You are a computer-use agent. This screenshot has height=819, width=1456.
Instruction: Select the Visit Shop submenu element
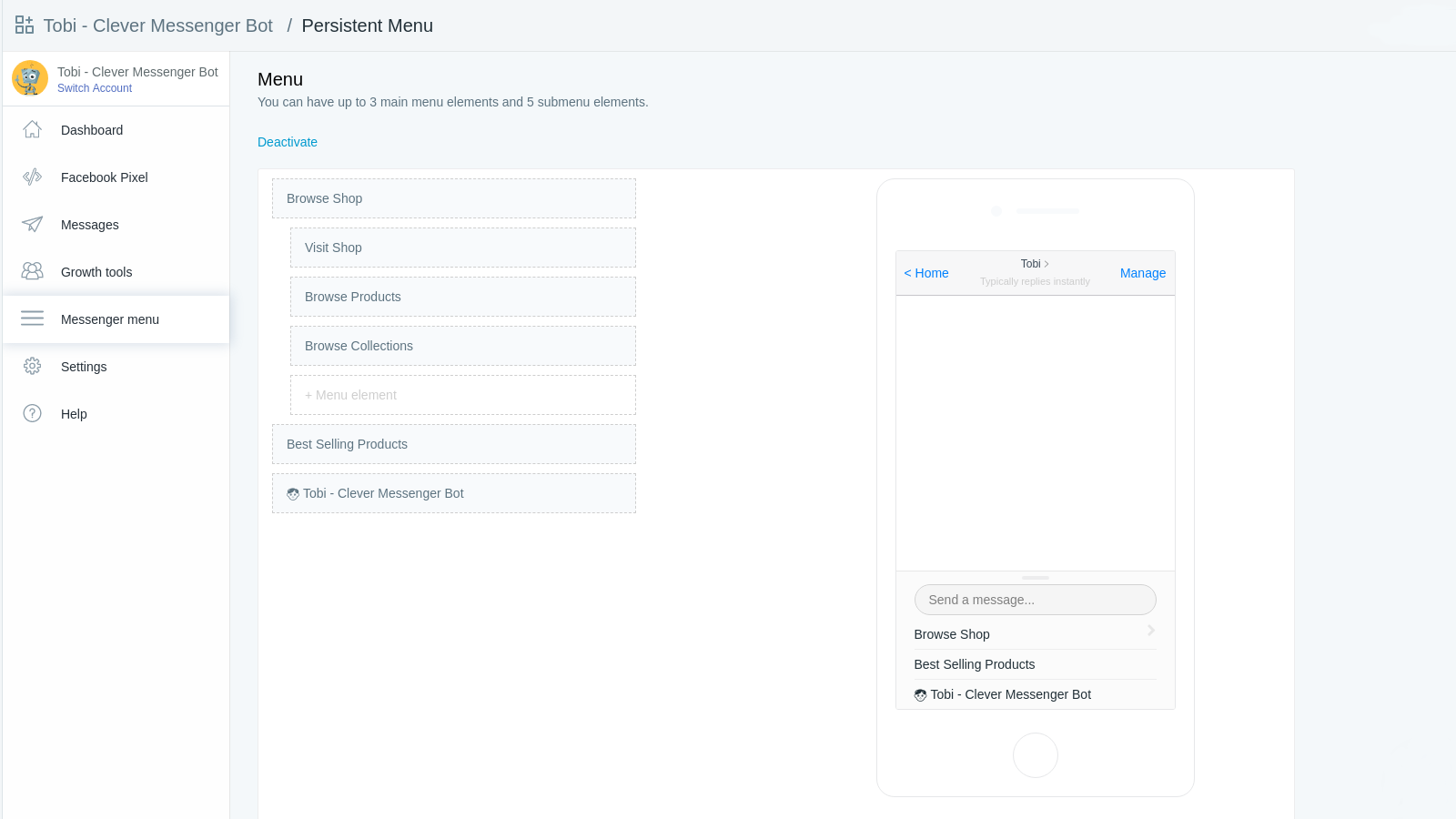(x=463, y=248)
